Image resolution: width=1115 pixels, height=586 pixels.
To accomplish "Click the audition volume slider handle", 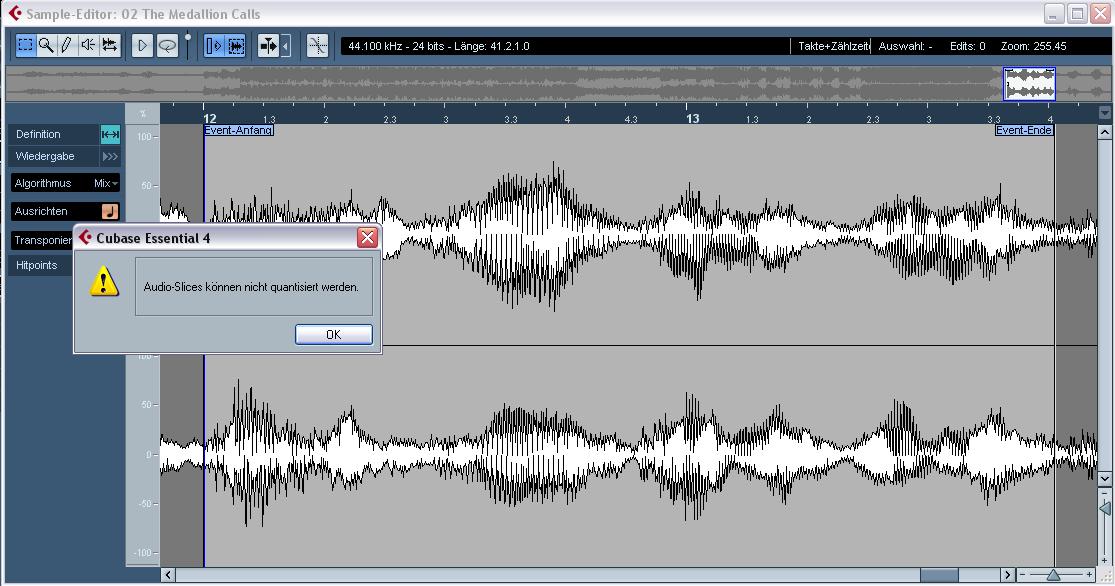I will [x=188, y=36].
